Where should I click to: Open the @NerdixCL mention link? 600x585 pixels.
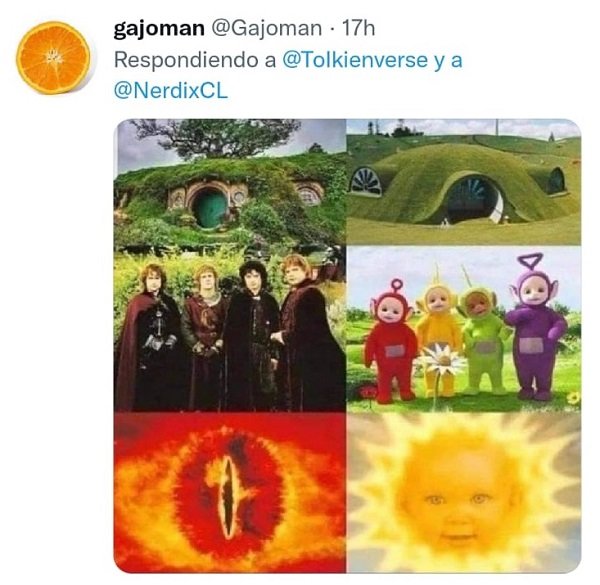tap(171, 91)
